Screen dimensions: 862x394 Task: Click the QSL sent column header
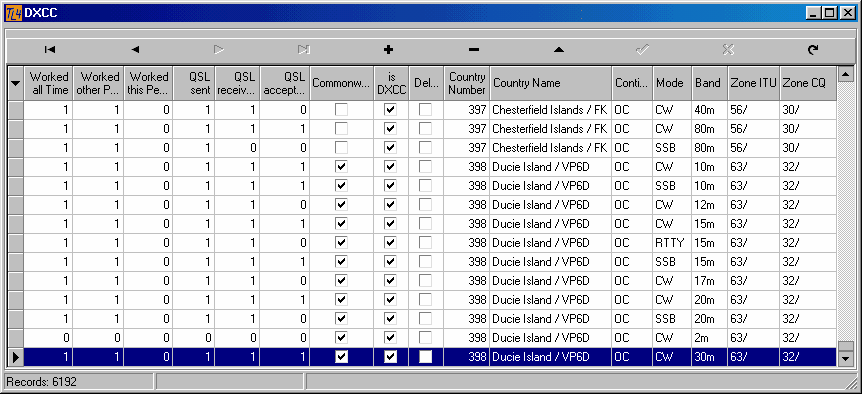click(x=194, y=83)
